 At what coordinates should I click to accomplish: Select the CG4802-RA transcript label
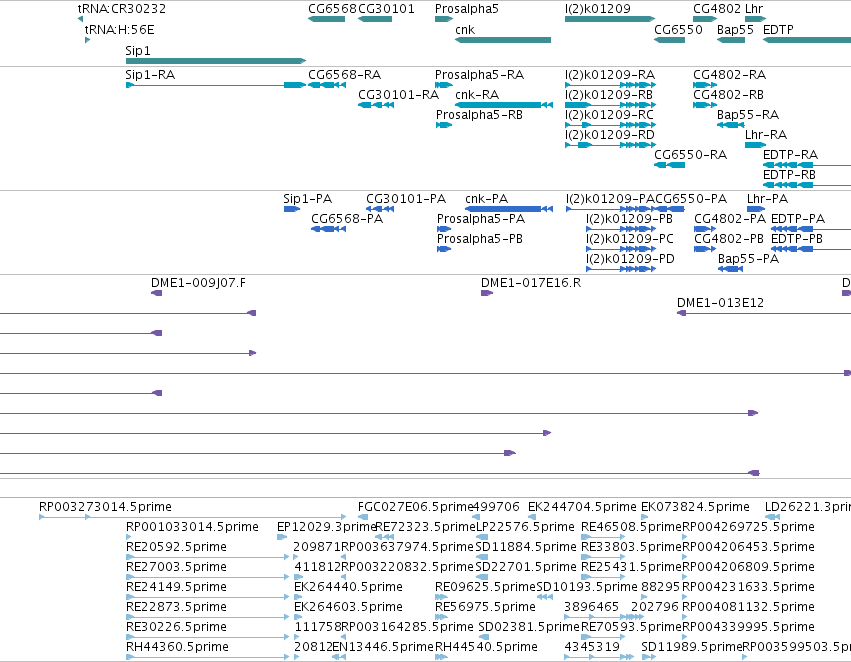click(x=729, y=75)
